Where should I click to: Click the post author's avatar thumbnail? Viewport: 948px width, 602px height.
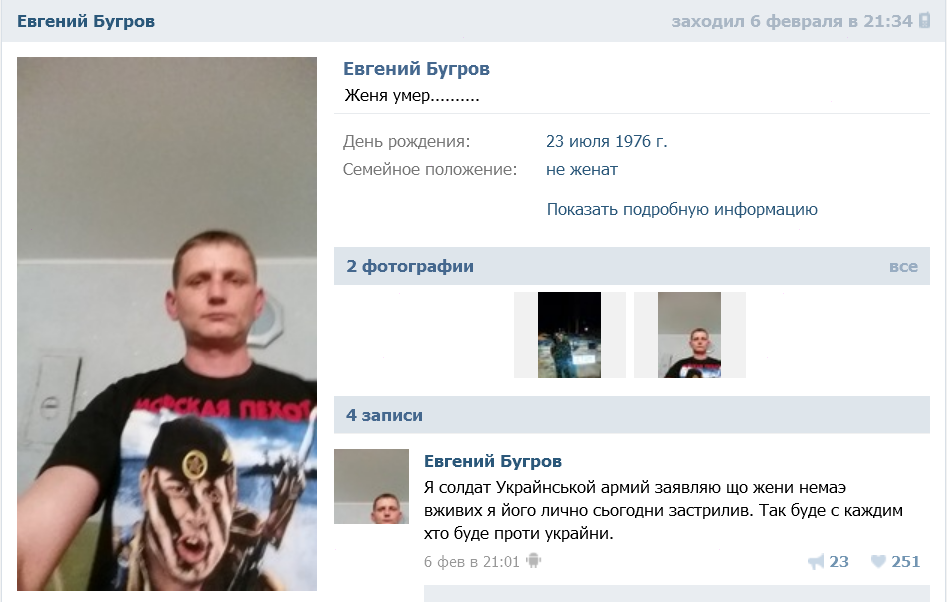371,486
